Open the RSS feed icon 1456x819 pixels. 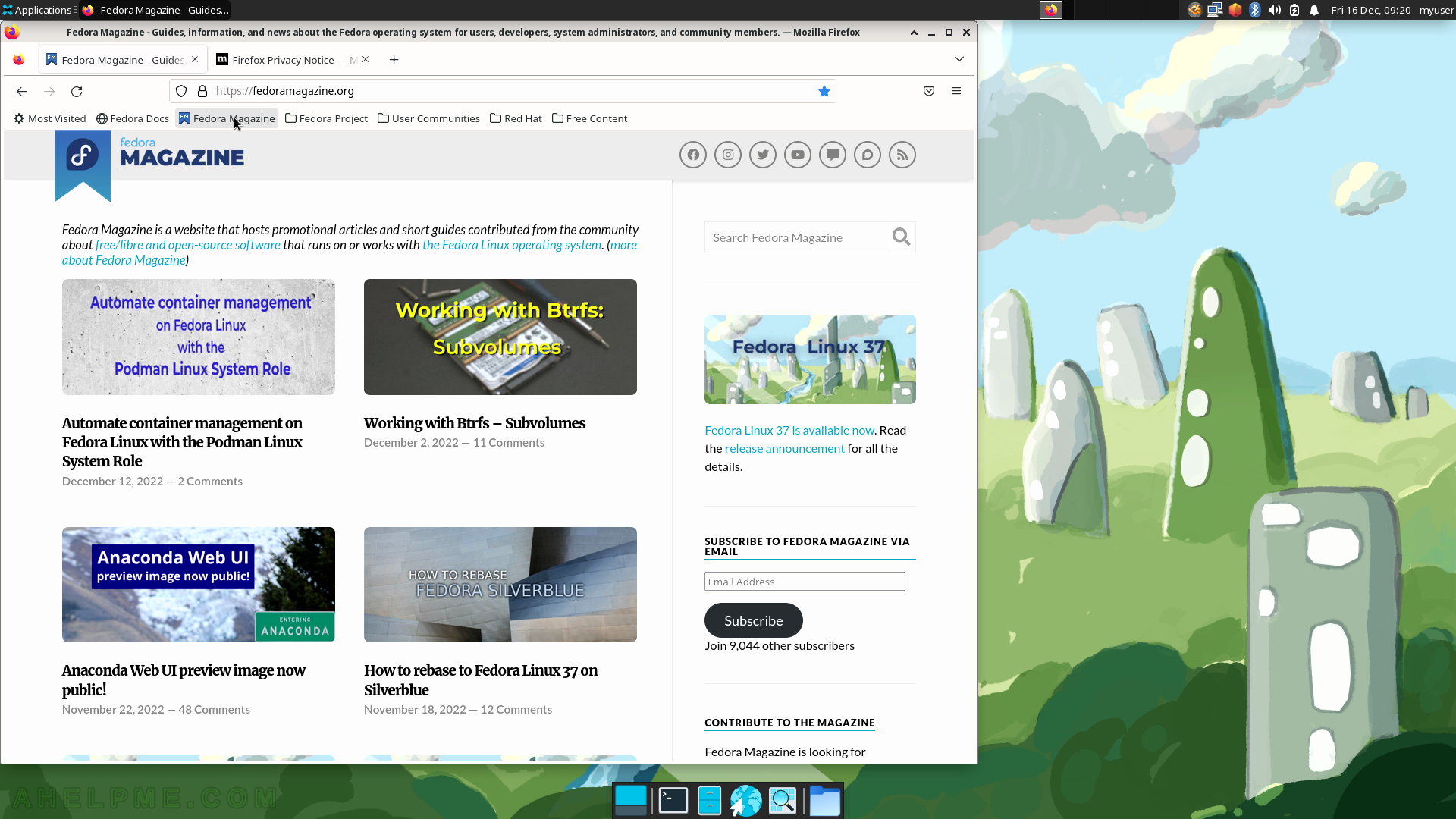tap(902, 155)
